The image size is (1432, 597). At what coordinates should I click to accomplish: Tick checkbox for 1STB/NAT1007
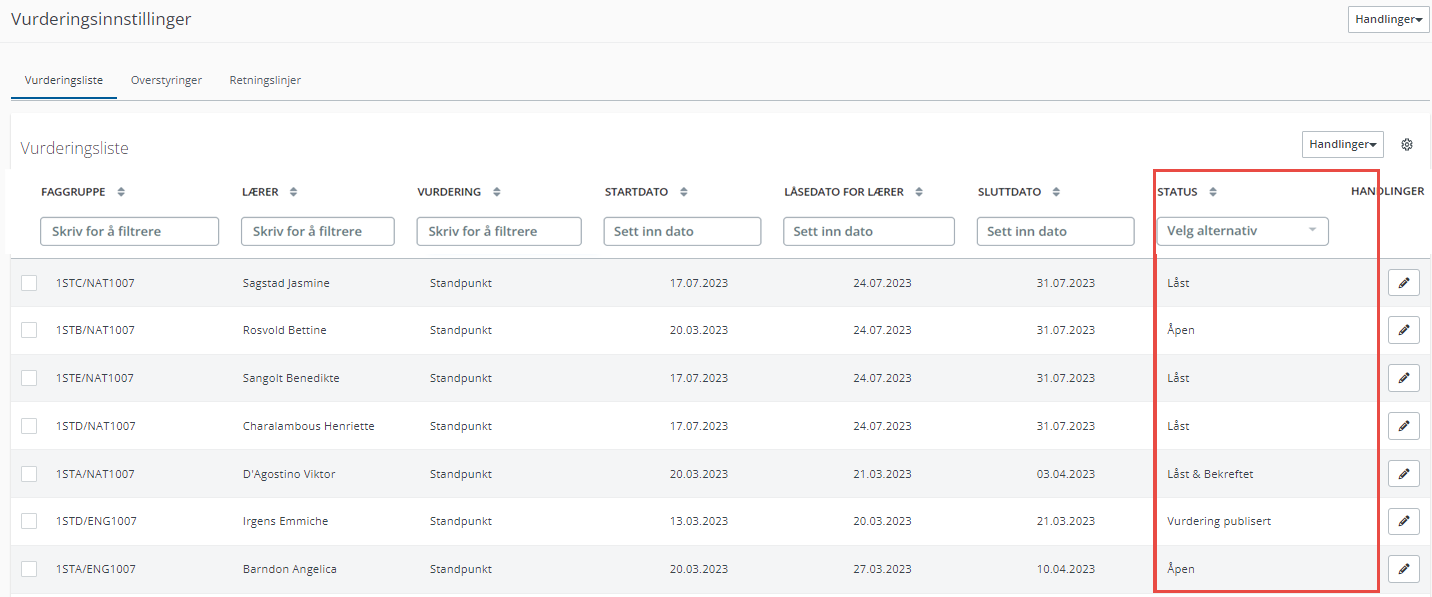pyautogui.click(x=29, y=330)
